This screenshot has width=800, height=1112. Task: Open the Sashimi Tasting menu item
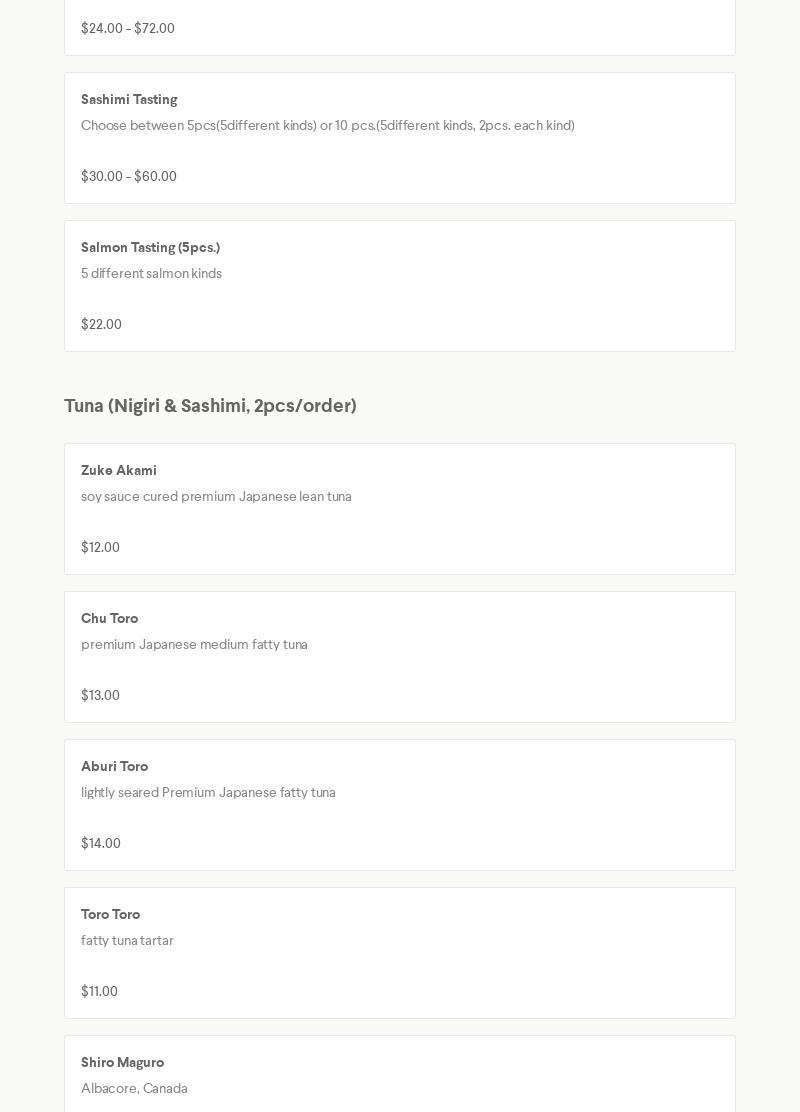click(129, 100)
